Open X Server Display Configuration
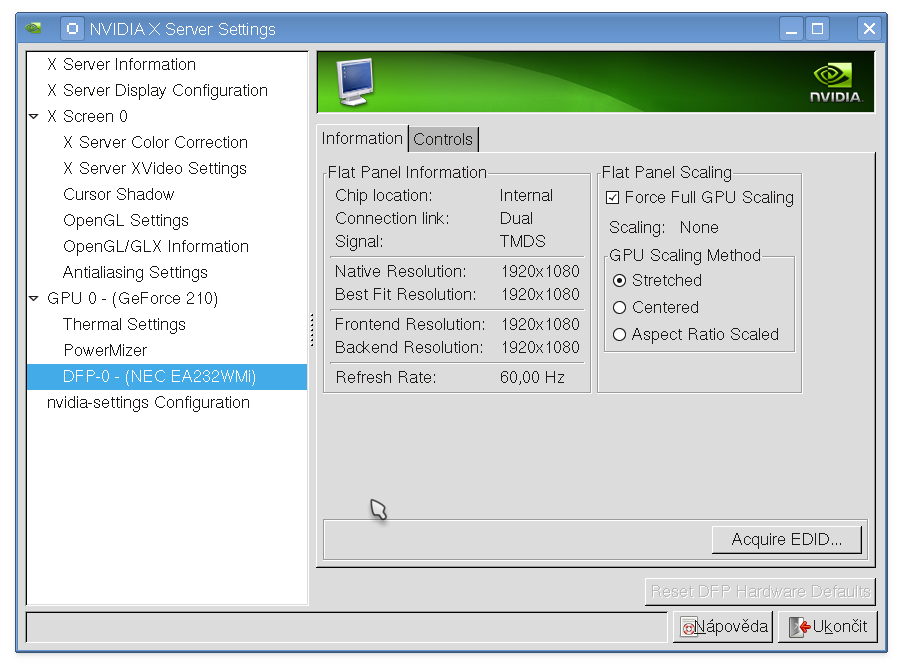Viewport: 903px width, 671px height. 167,90
